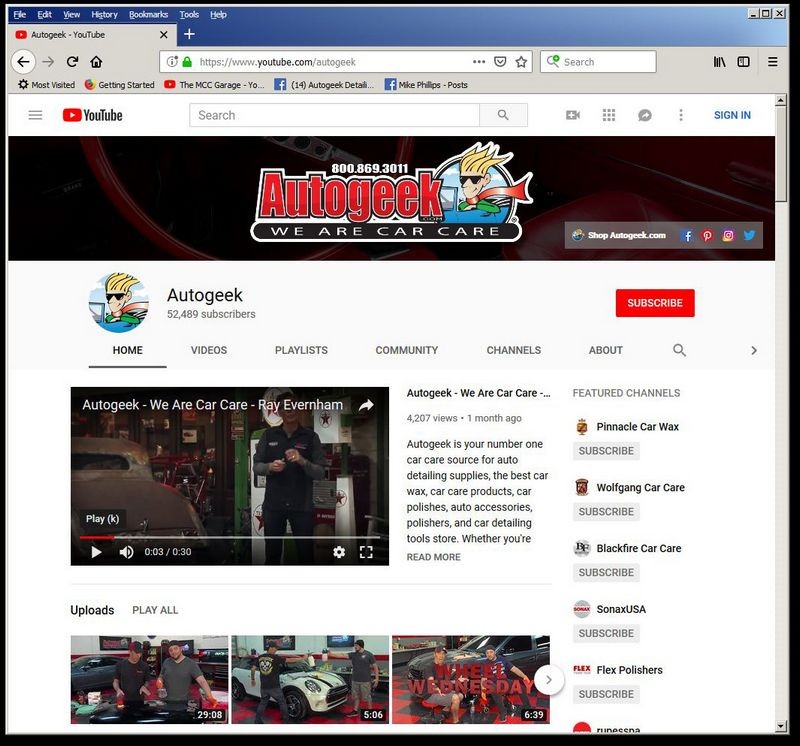
Task: Open the Help menu
Action: [218, 14]
